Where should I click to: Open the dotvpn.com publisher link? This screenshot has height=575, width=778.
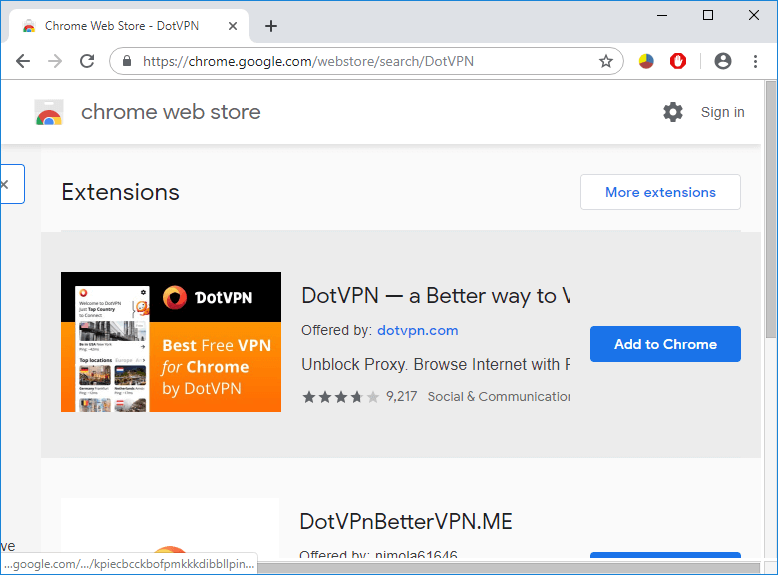coord(418,330)
